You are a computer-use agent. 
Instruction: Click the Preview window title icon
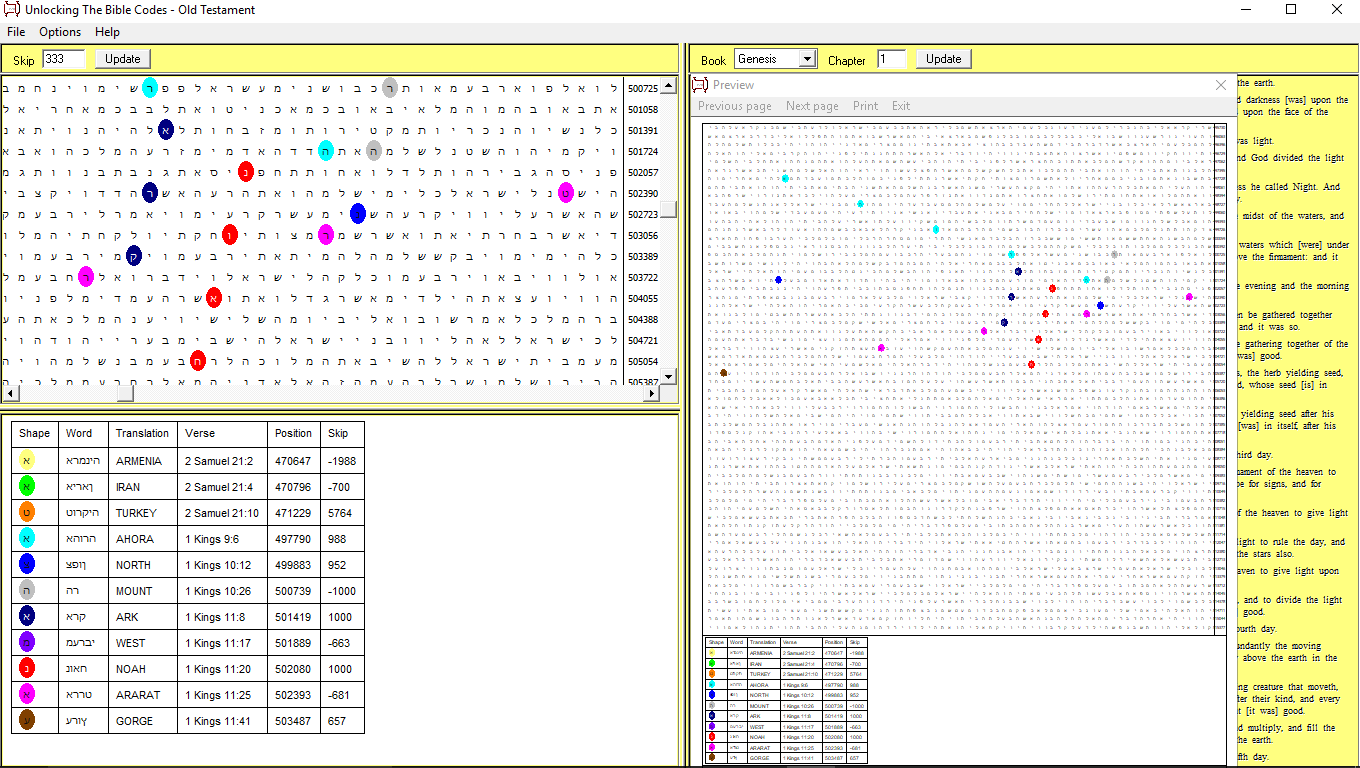click(700, 85)
